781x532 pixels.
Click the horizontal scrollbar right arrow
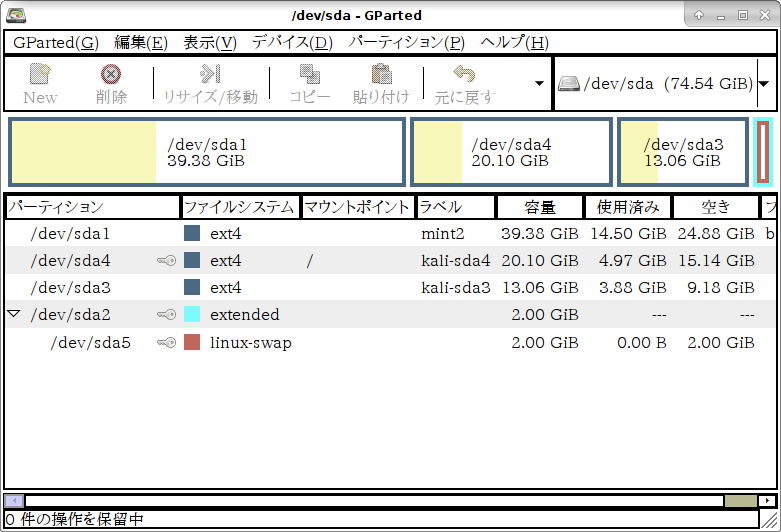coord(767,500)
